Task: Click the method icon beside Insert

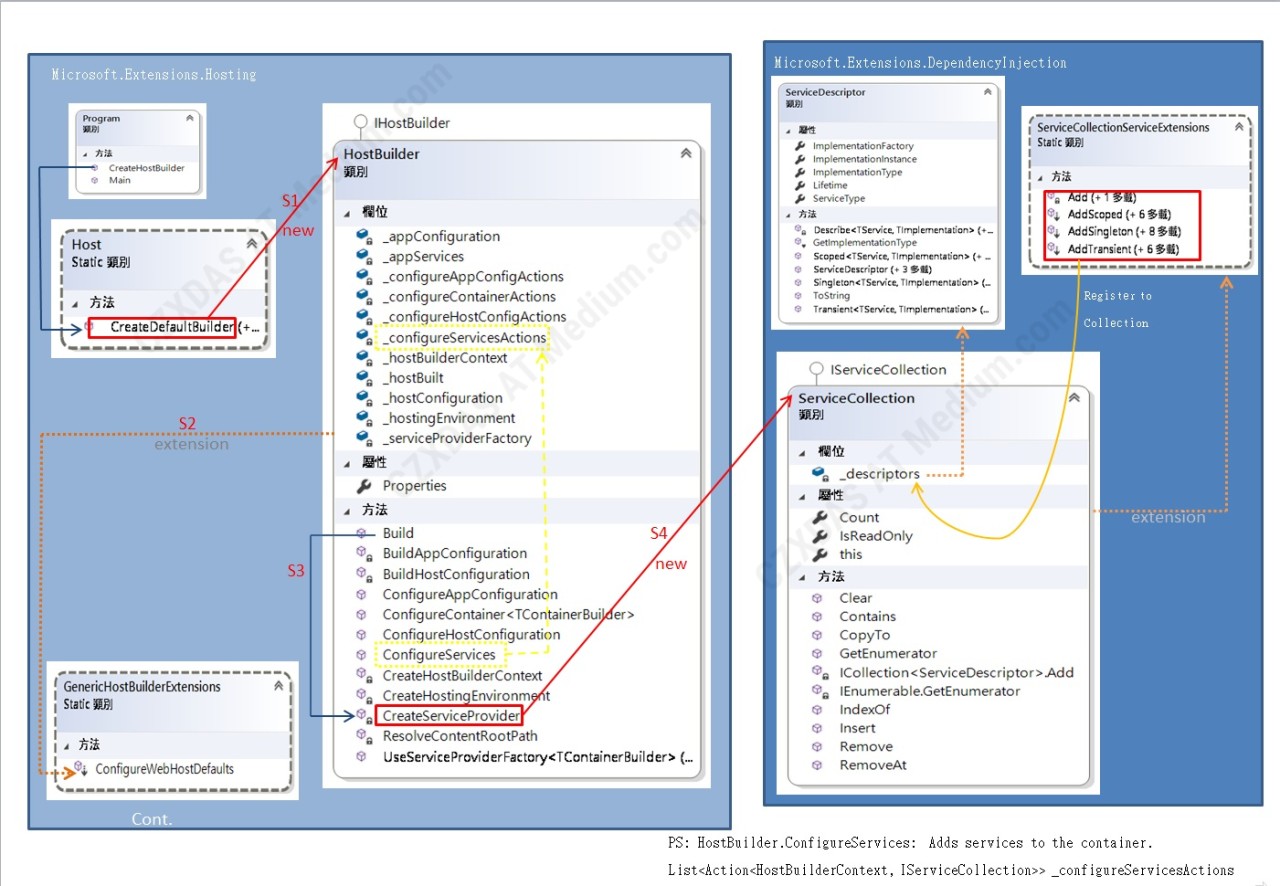Action: [818, 728]
